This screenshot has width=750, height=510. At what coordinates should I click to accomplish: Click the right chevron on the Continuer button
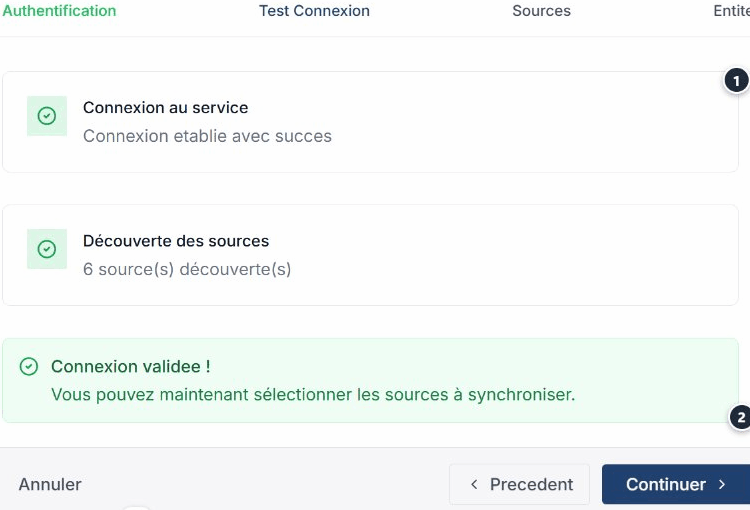[722, 485]
